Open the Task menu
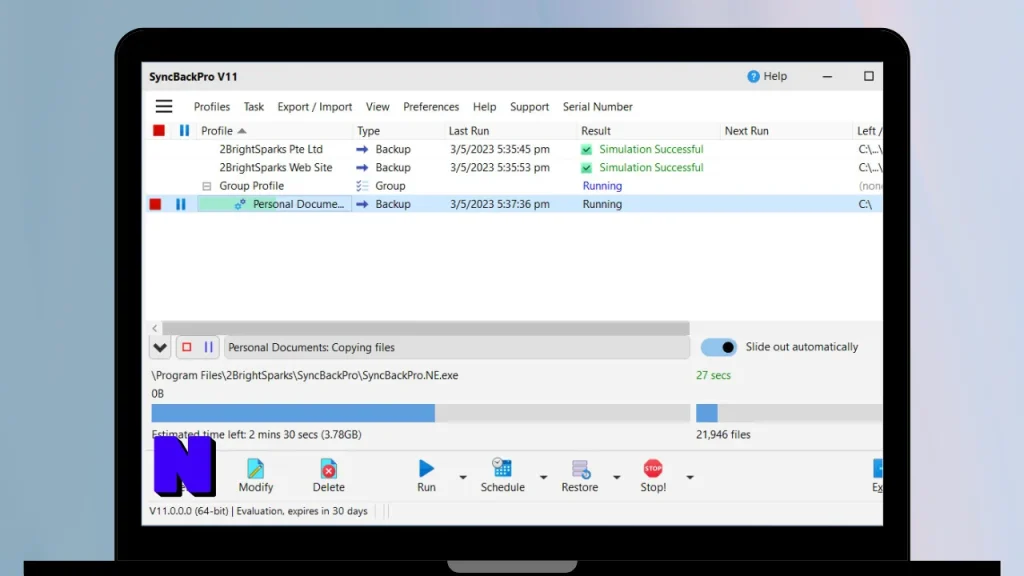Screen dimensions: 1024x576 click(253, 106)
